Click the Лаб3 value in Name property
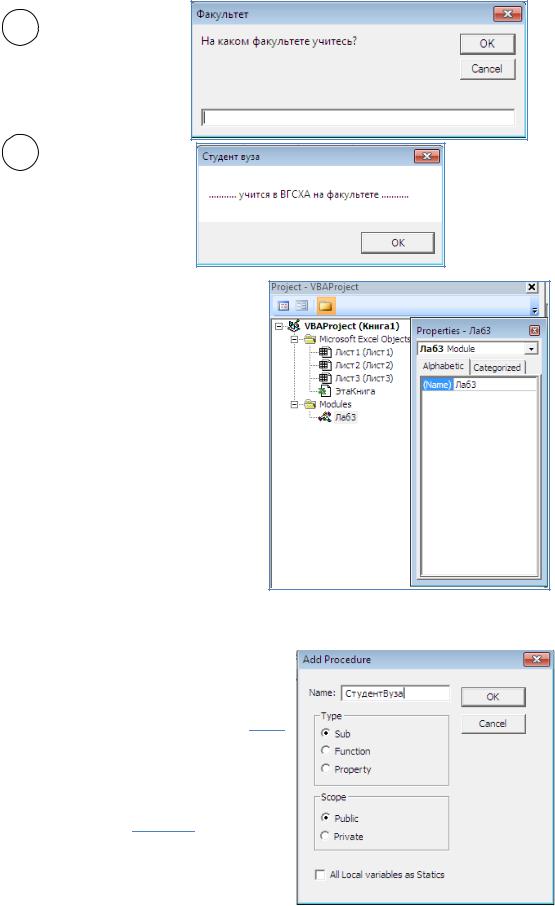555x906 pixels. coord(465,385)
